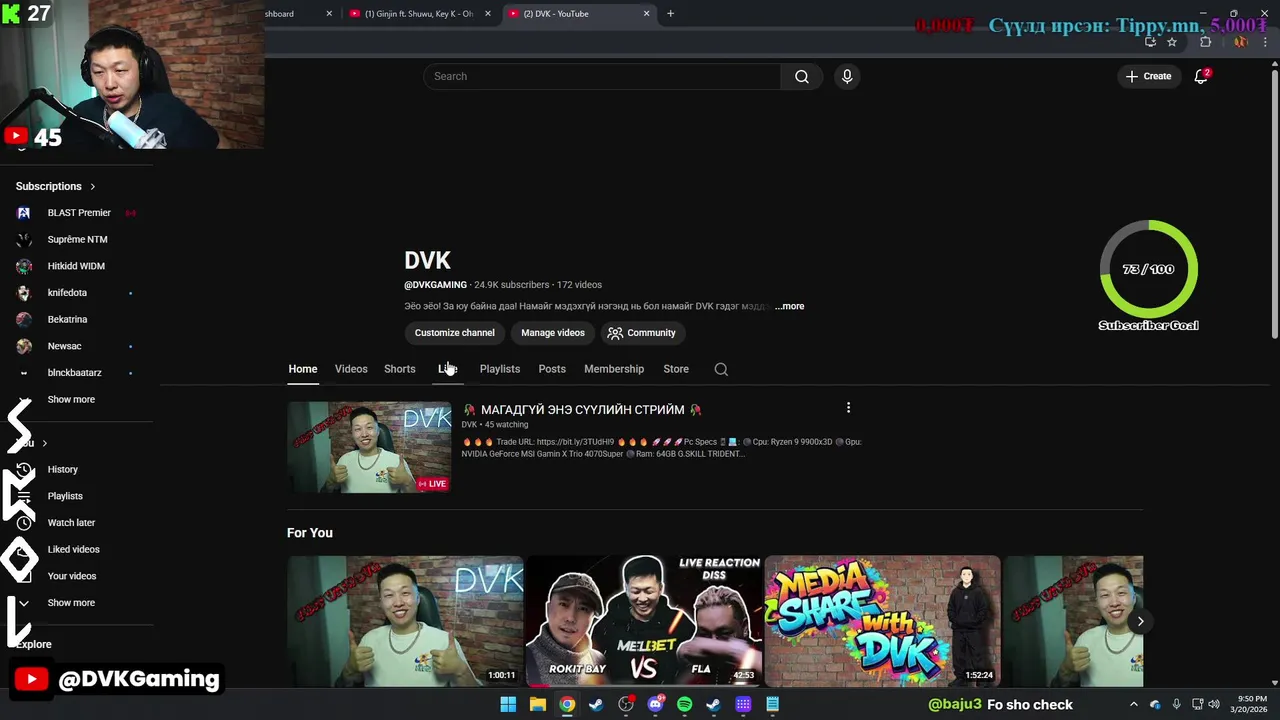
Task: Click the live stream title text
Action: (x=582, y=410)
